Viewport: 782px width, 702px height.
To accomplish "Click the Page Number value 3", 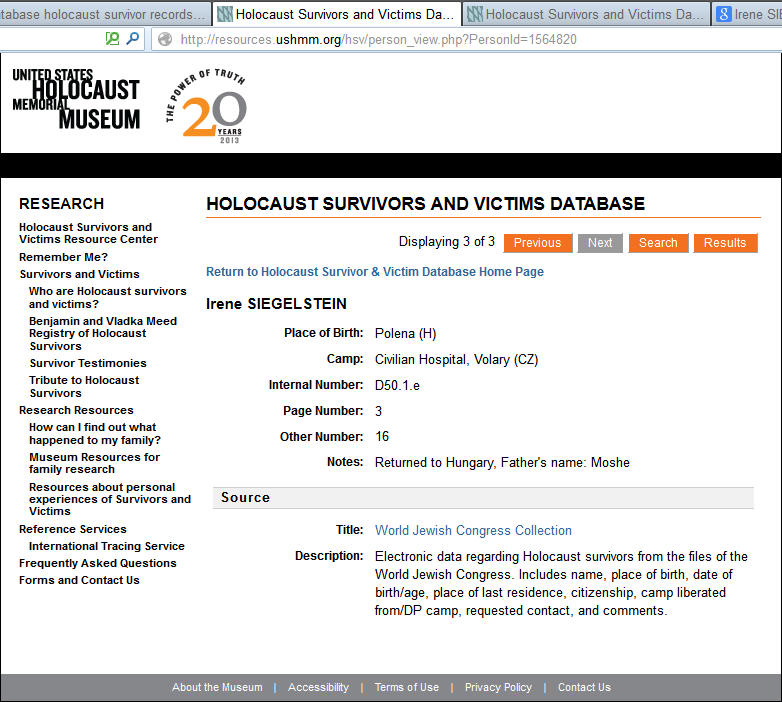I will 379,411.
